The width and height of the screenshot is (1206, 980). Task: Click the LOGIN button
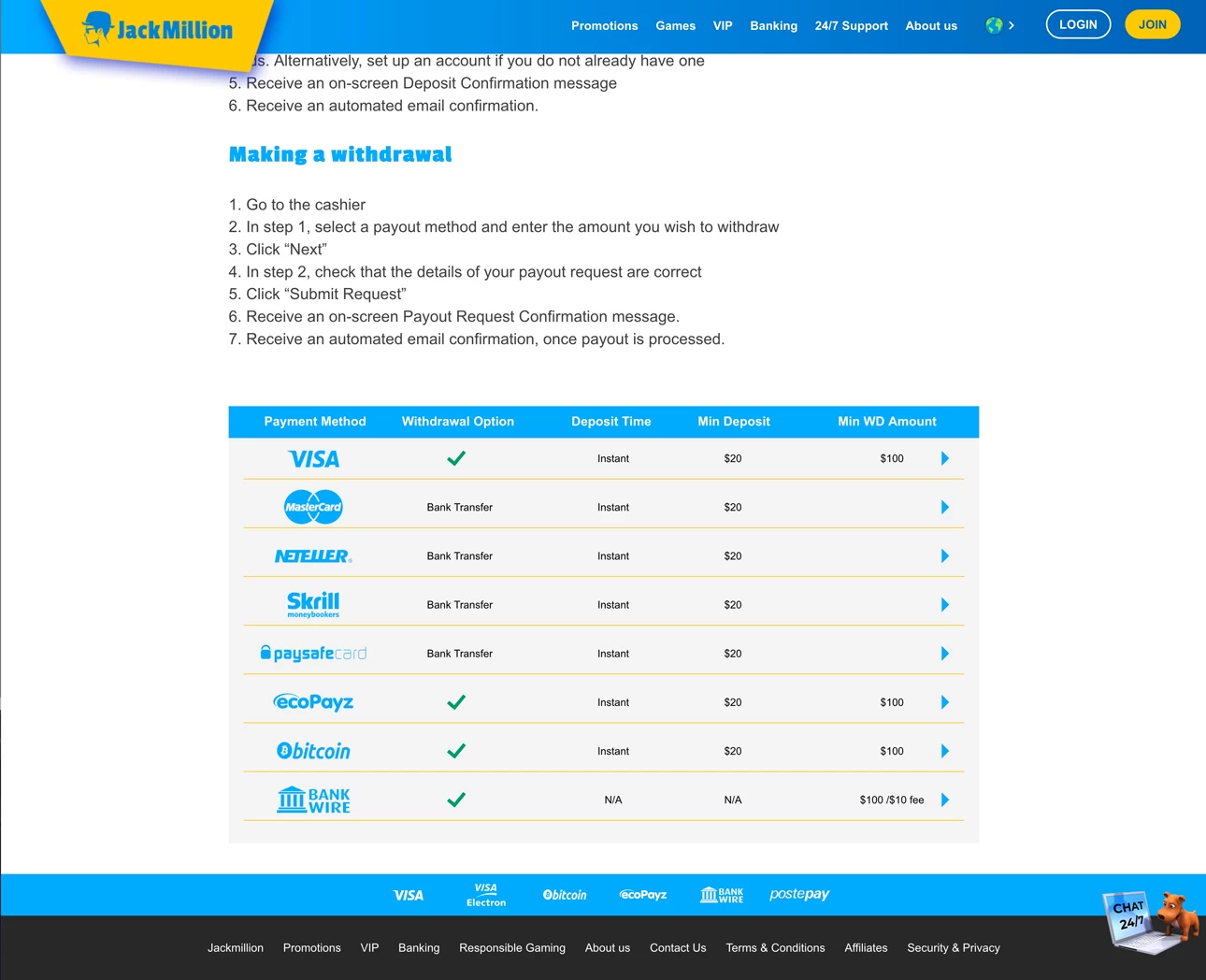point(1078,24)
